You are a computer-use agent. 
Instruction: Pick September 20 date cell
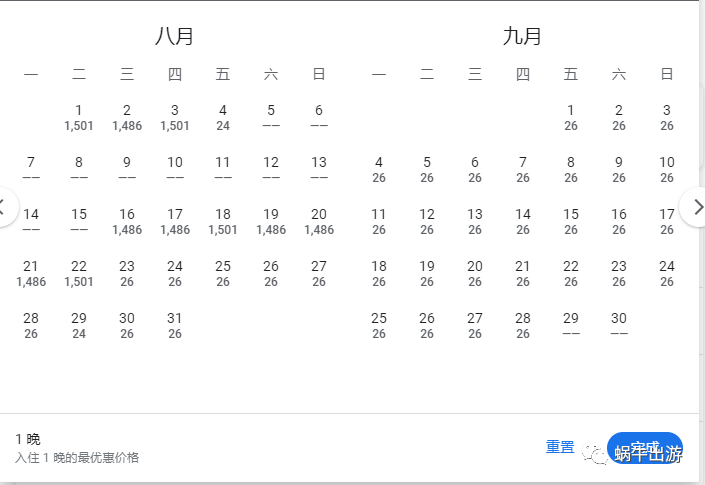(x=475, y=274)
